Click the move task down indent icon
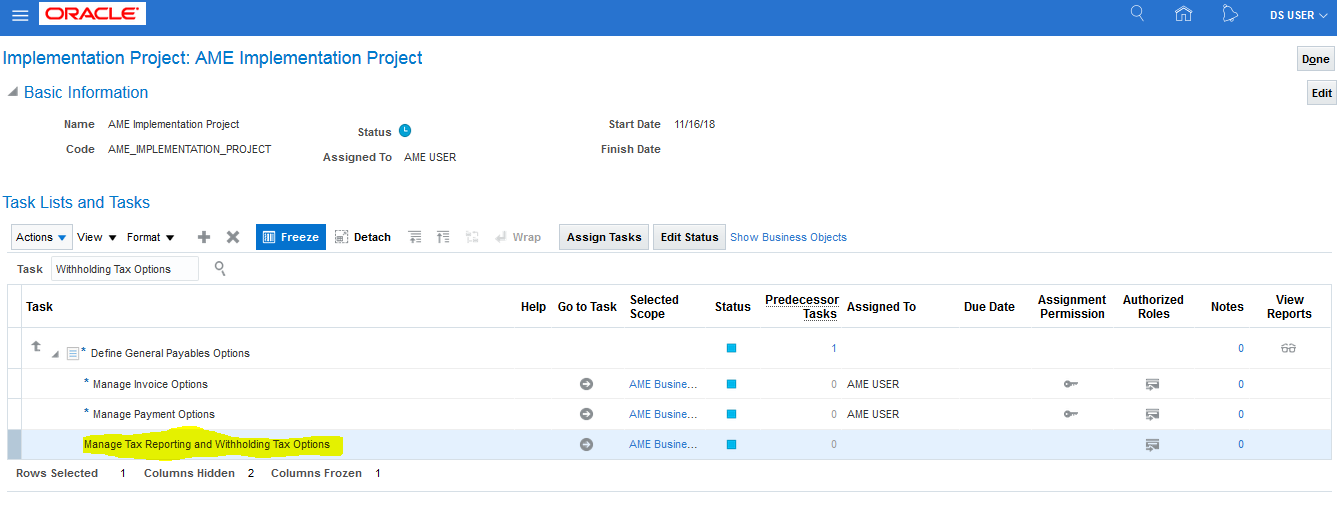1337x516 pixels. (x=415, y=237)
